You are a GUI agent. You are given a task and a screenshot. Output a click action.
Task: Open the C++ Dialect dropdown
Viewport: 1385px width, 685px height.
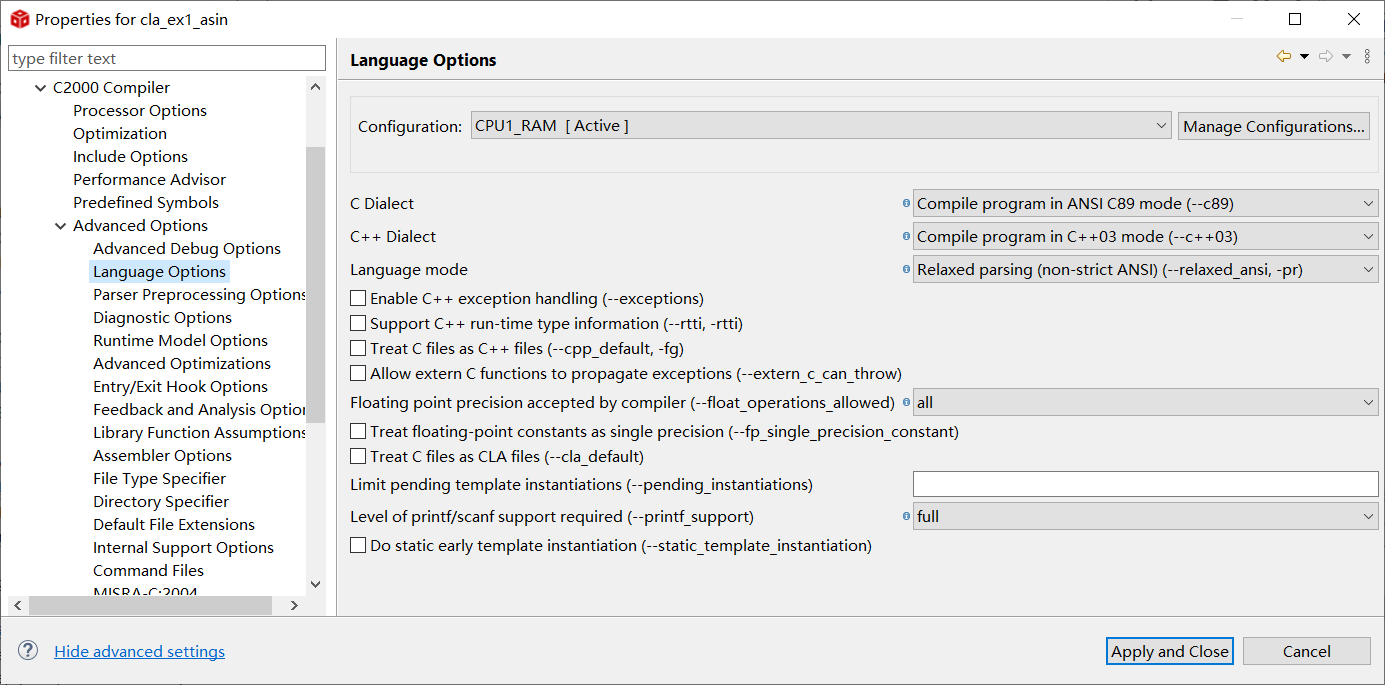[x=1146, y=236]
